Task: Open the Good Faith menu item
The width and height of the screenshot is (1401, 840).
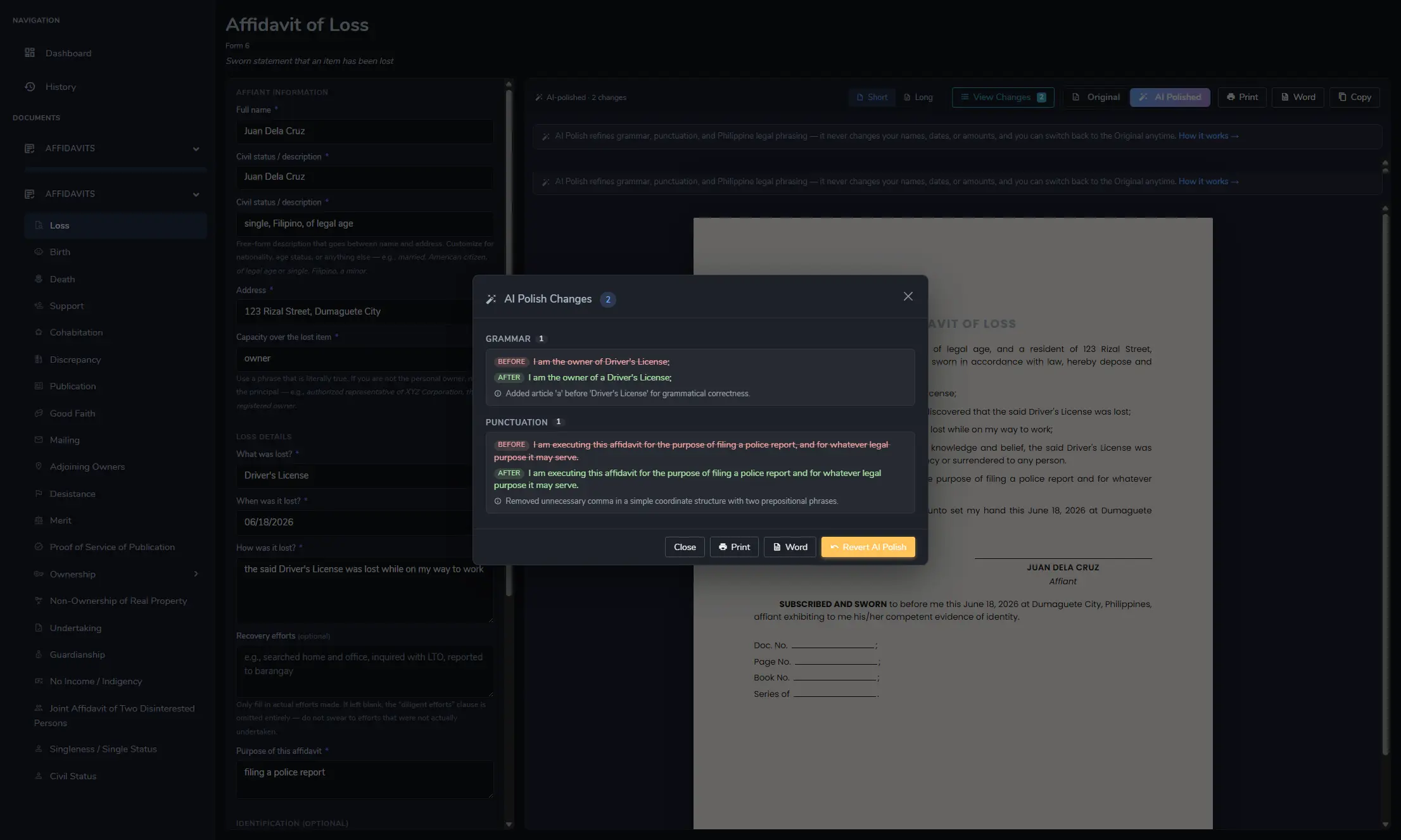Action: tap(115, 413)
